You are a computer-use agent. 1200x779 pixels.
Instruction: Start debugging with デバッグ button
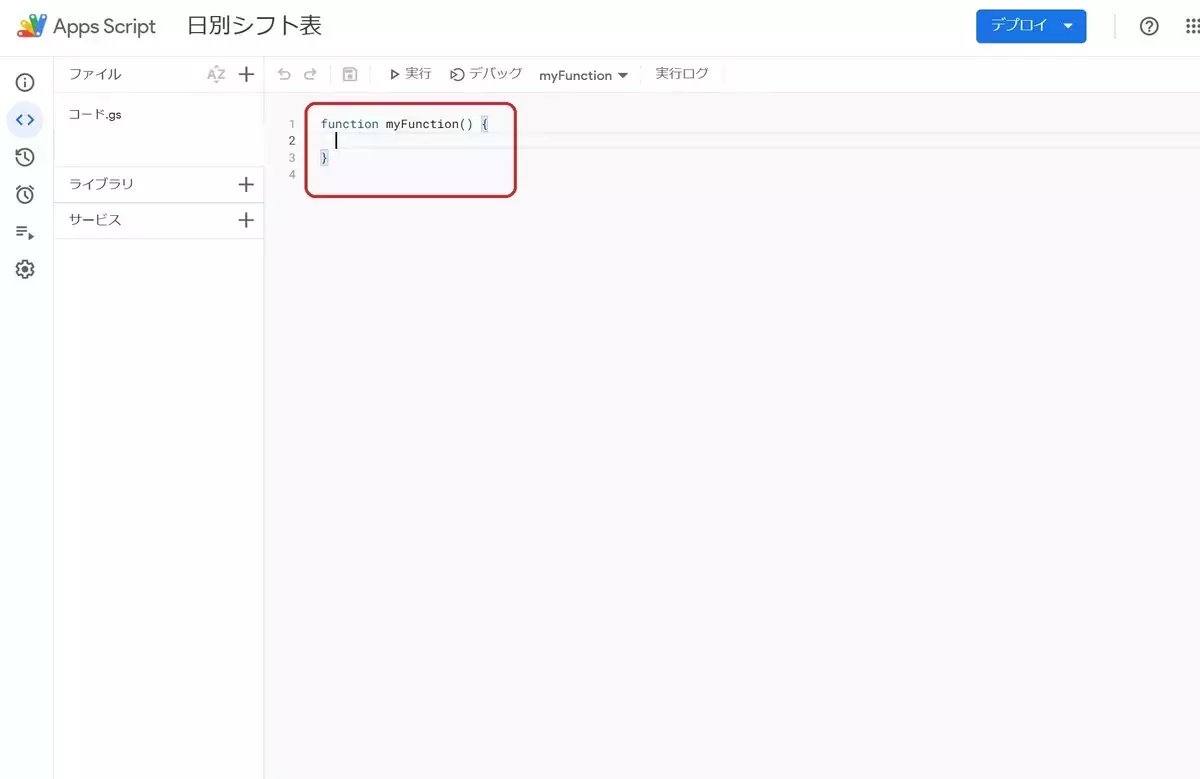(x=486, y=74)
